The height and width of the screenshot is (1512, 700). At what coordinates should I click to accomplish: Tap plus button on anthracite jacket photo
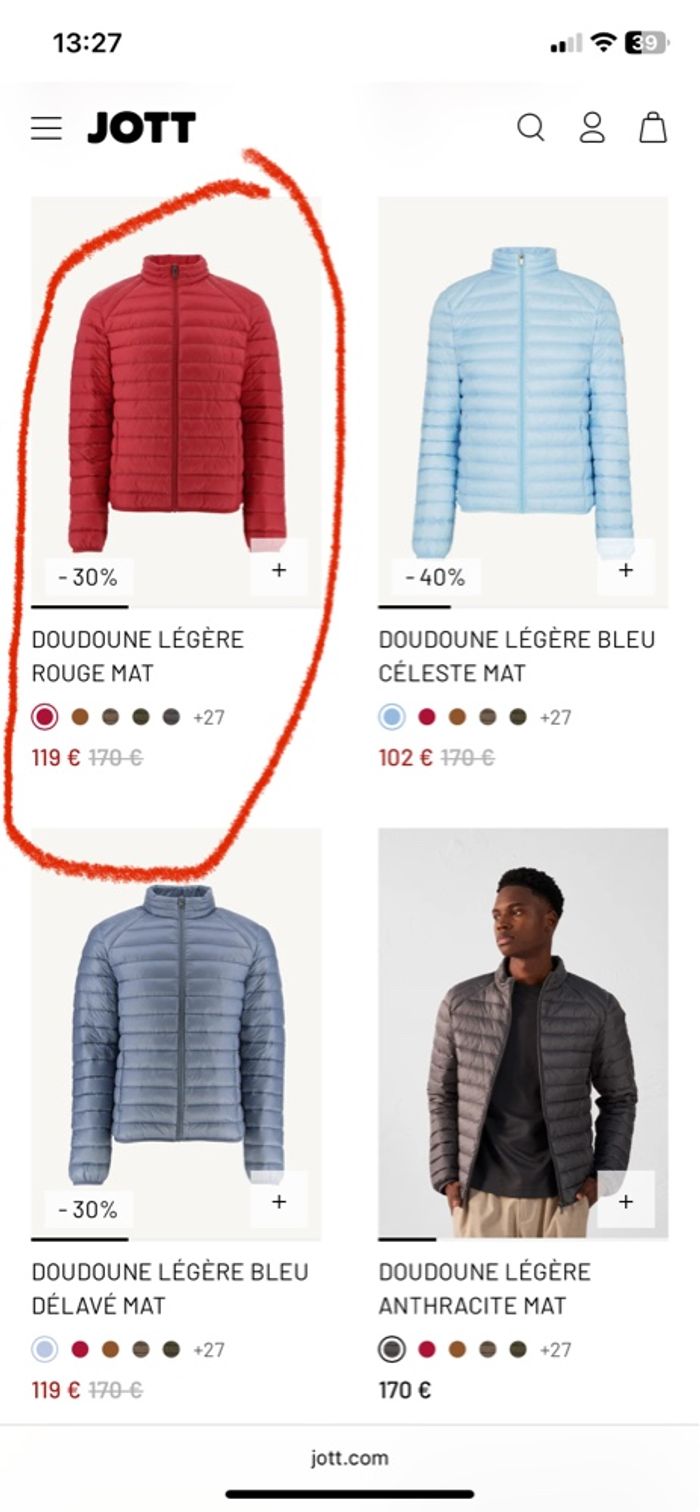[x=626, y=1201]
